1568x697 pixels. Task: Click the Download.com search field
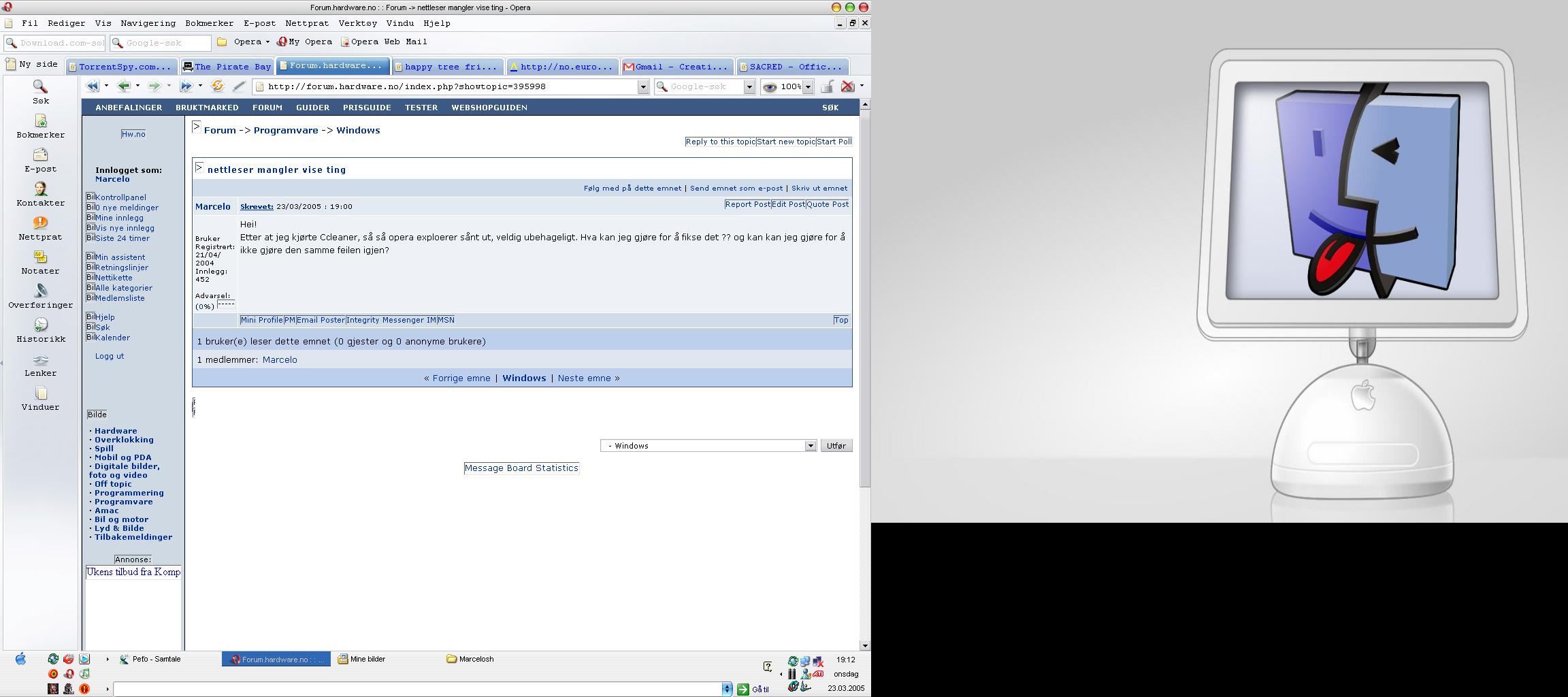(54, 43)
